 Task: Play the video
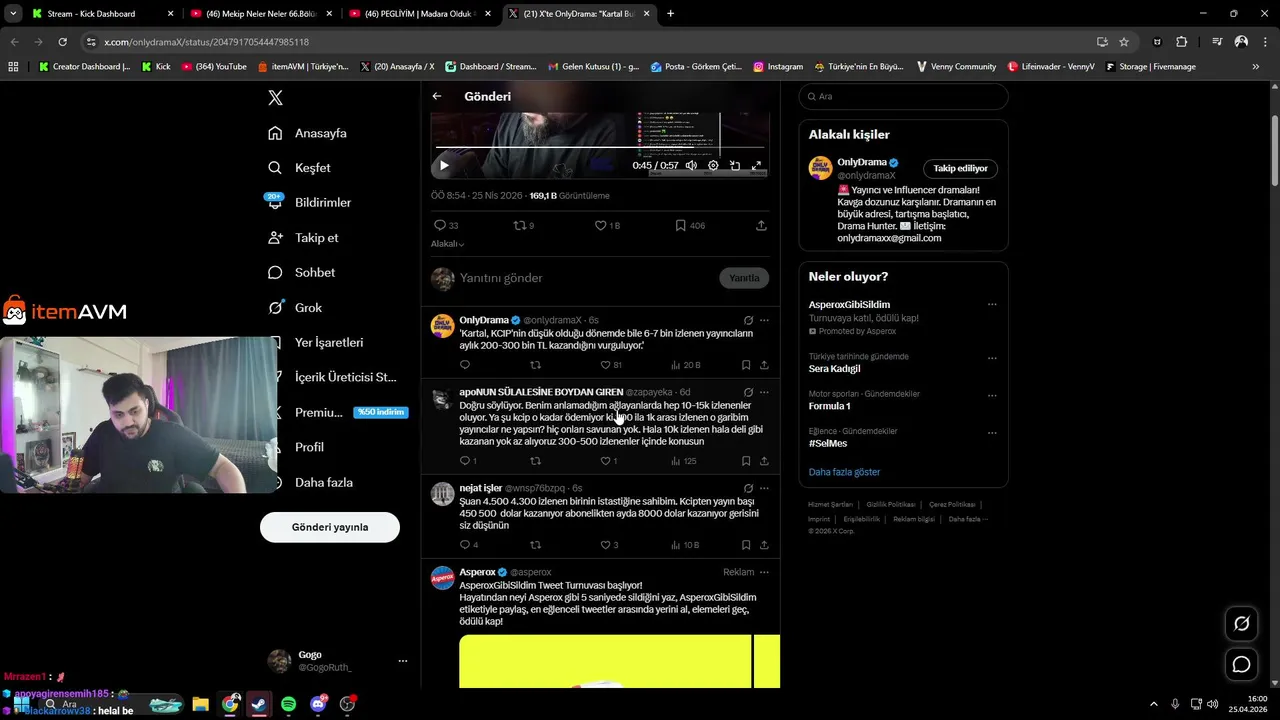pos(444,166)
